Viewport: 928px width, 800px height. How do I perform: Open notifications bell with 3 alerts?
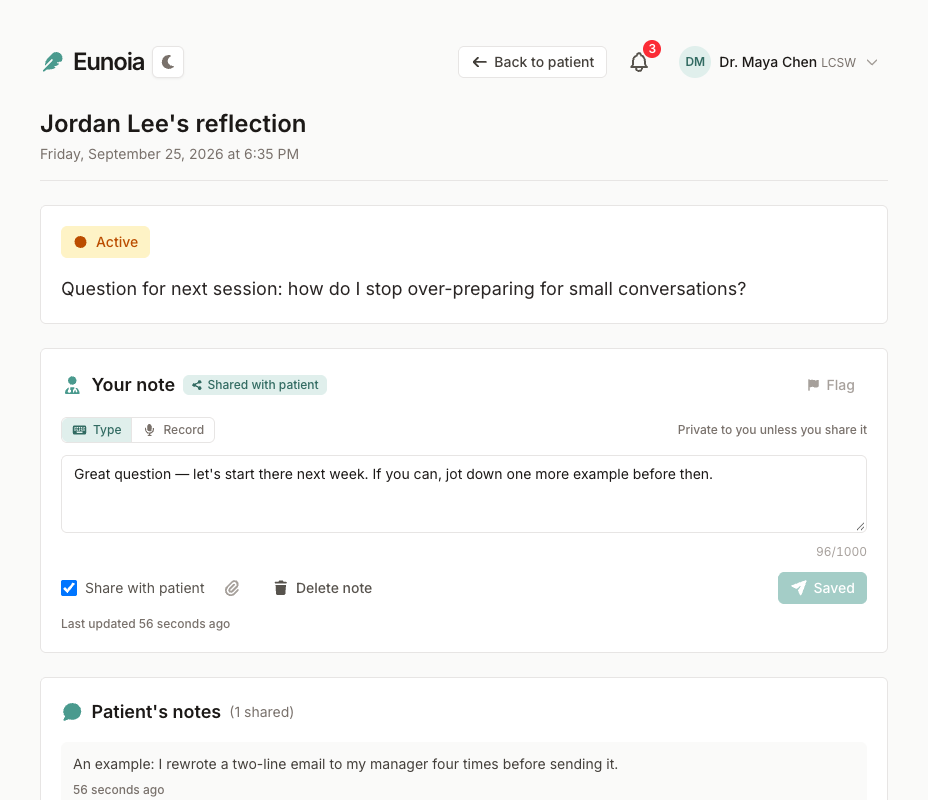[639, 62]
